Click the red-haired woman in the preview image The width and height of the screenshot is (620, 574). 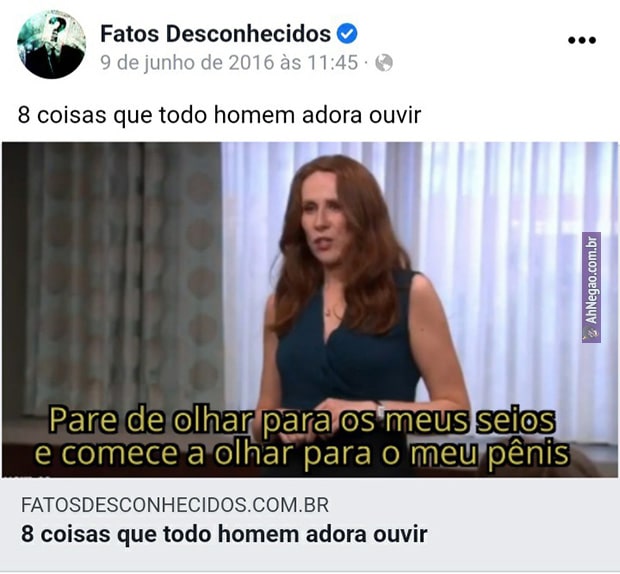tap(356, 300)
